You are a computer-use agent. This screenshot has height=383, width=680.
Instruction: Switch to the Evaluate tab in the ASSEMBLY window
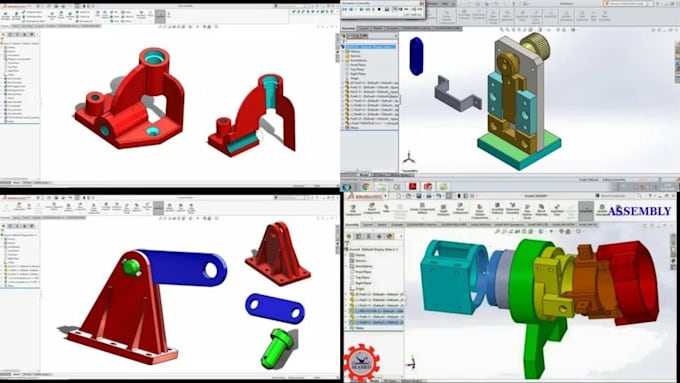396,225
